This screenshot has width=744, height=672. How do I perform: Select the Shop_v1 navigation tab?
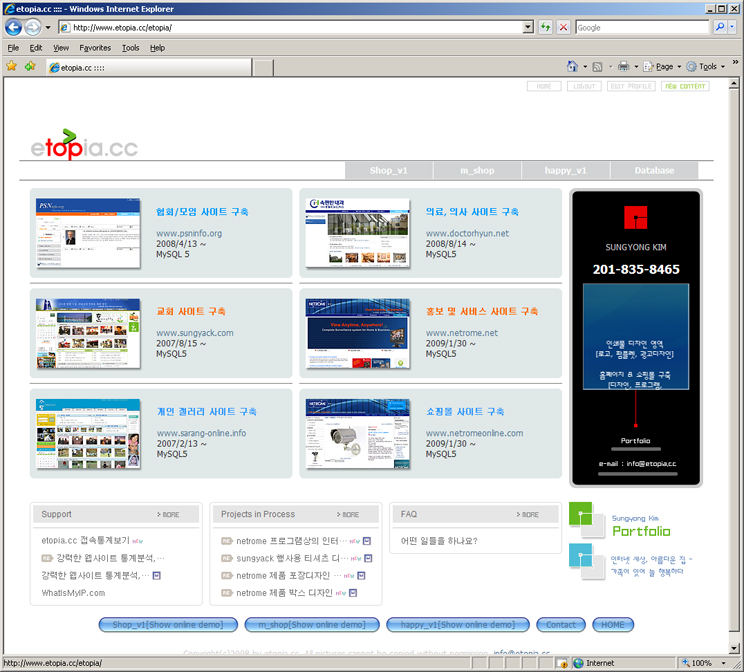(x=388, y=170)
